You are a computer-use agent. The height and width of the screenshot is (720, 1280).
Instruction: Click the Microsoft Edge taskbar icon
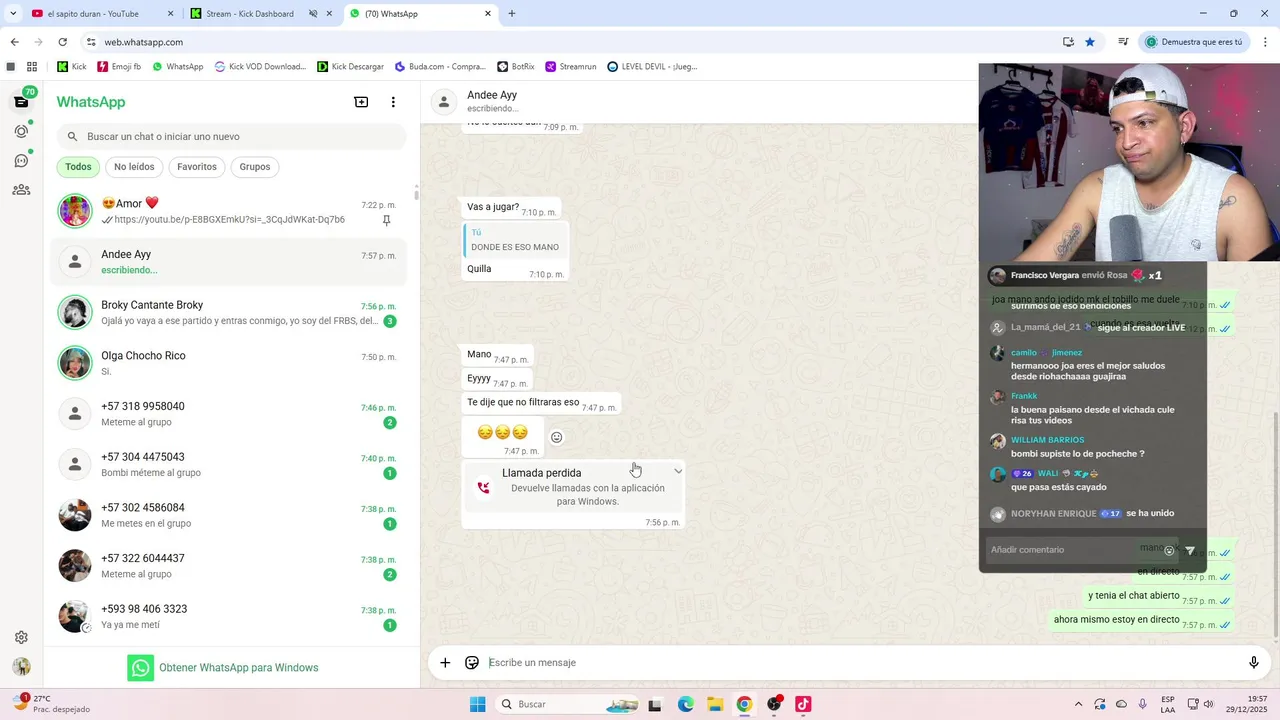(x=685, y=704)
